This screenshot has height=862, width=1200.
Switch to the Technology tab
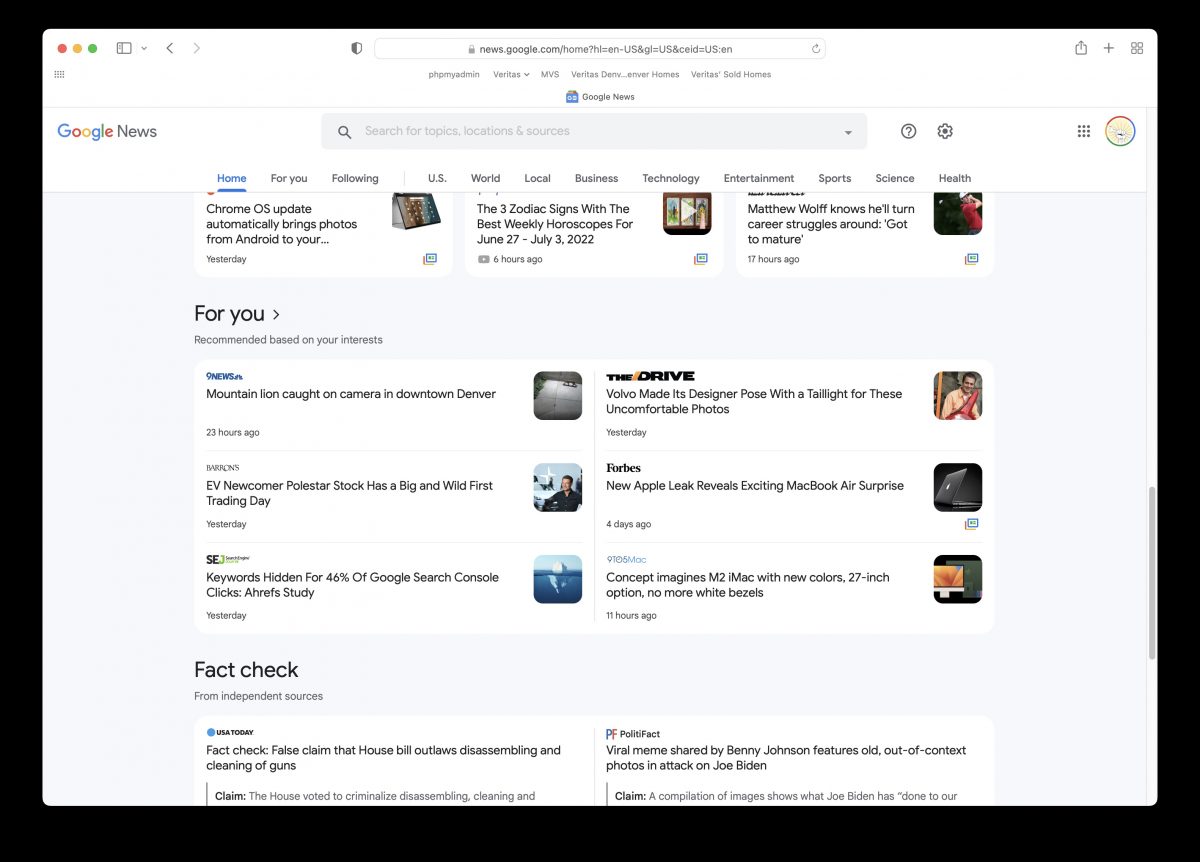tap(671, 177)
